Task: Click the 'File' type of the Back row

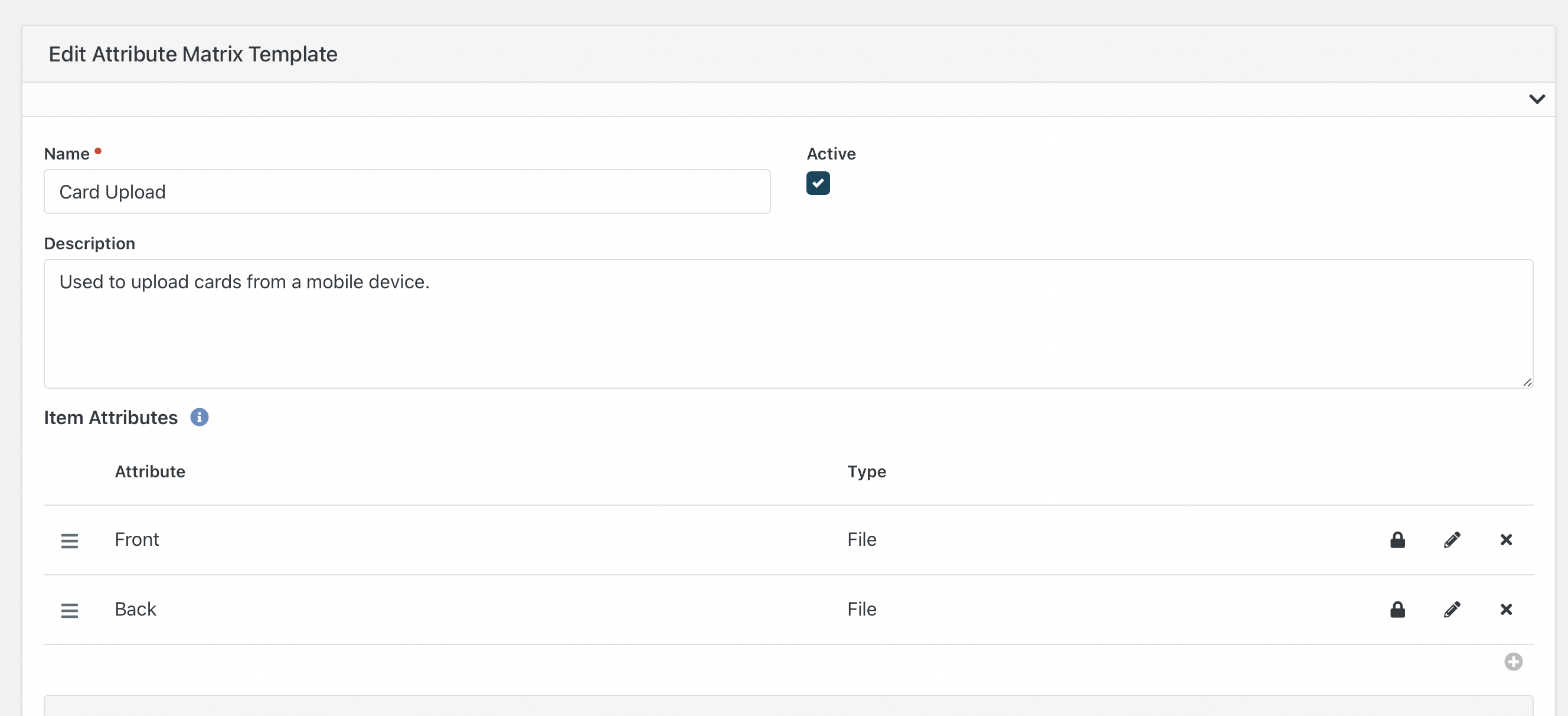Action: click(861, 608)
